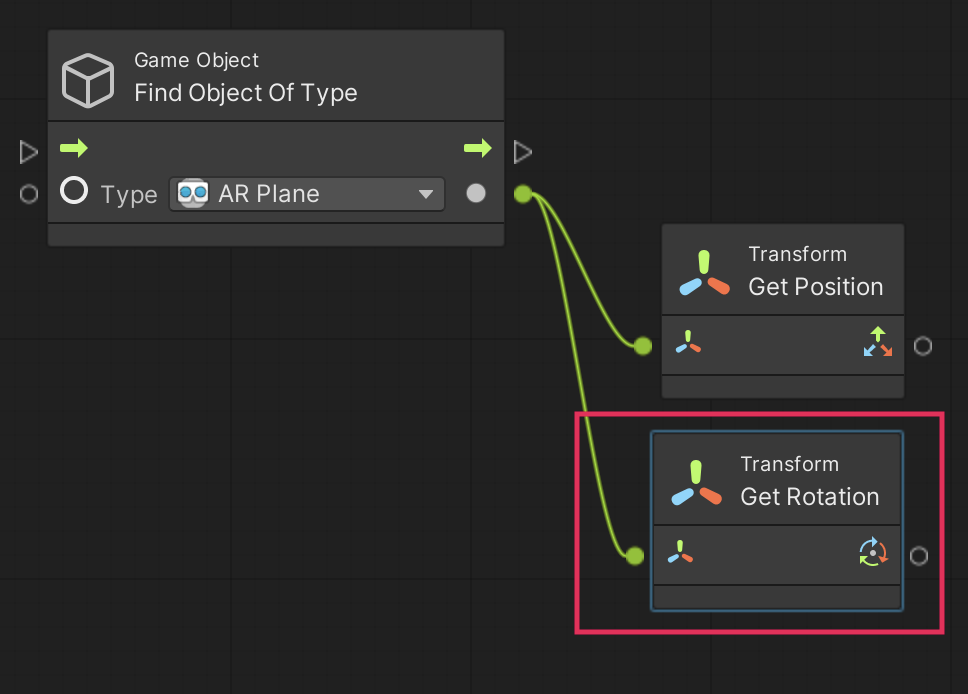Click the green flow output arrow on Find Object
968x694 pixels.
click(x=477, y=149)
